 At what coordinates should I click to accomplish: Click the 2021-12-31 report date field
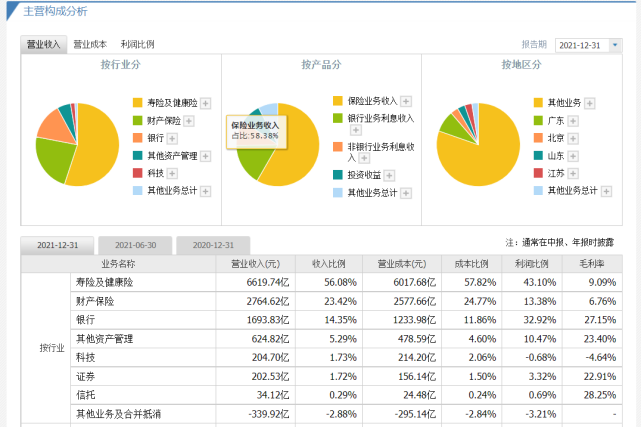pos(582,45)
